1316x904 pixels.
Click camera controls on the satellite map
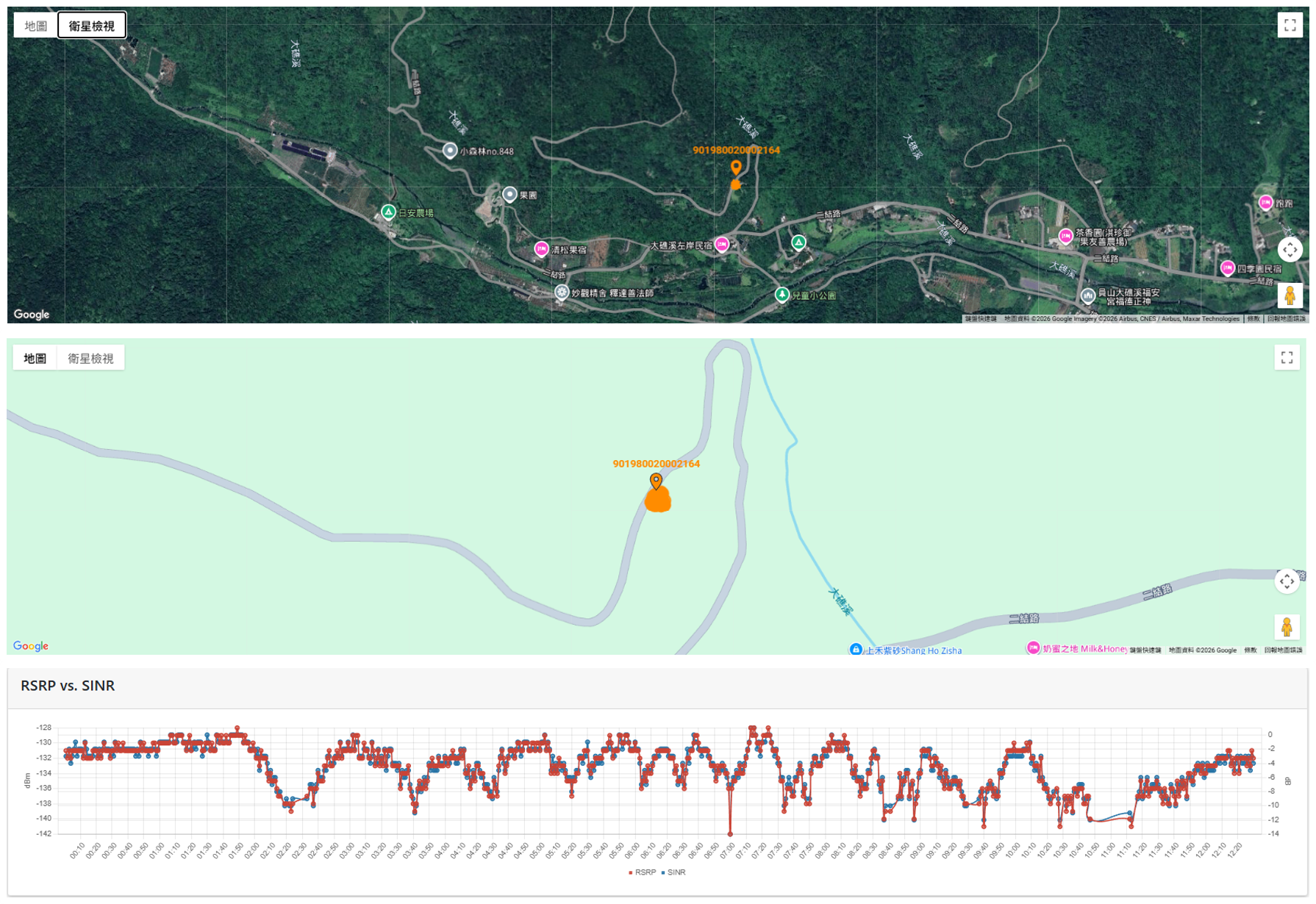click(1290, 250)
